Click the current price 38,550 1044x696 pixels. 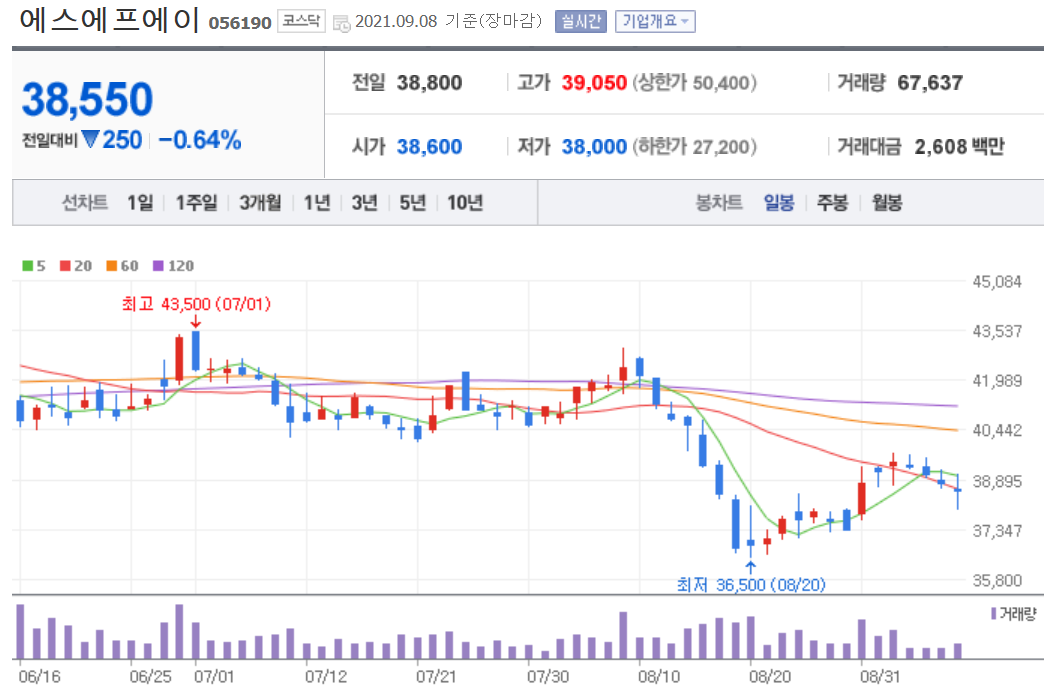87,99
